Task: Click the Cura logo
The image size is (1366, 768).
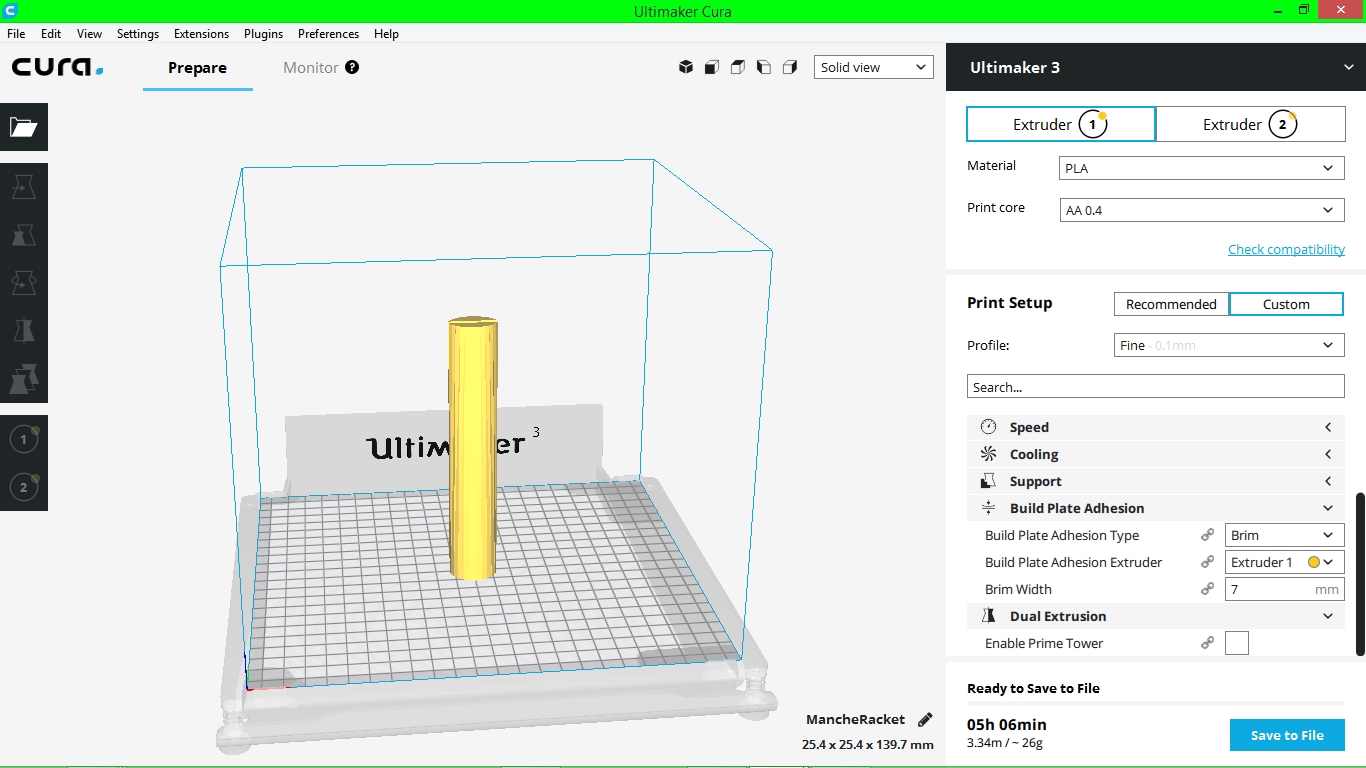Action: [58, 67]
